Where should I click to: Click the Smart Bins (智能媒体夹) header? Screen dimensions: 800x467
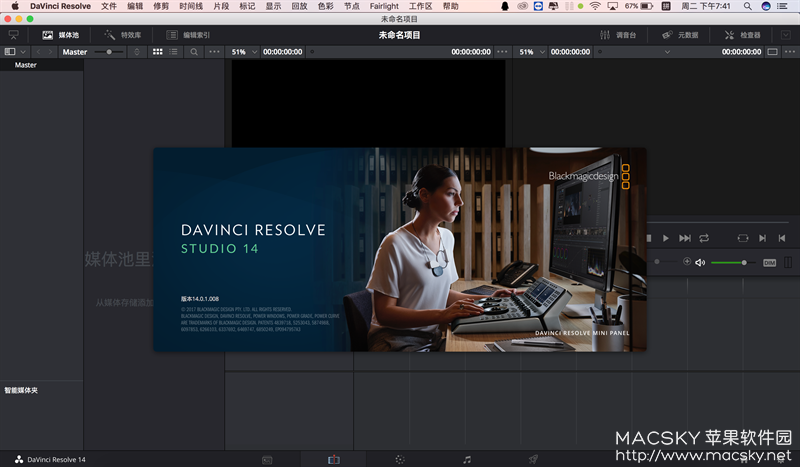tap(21, 390)
